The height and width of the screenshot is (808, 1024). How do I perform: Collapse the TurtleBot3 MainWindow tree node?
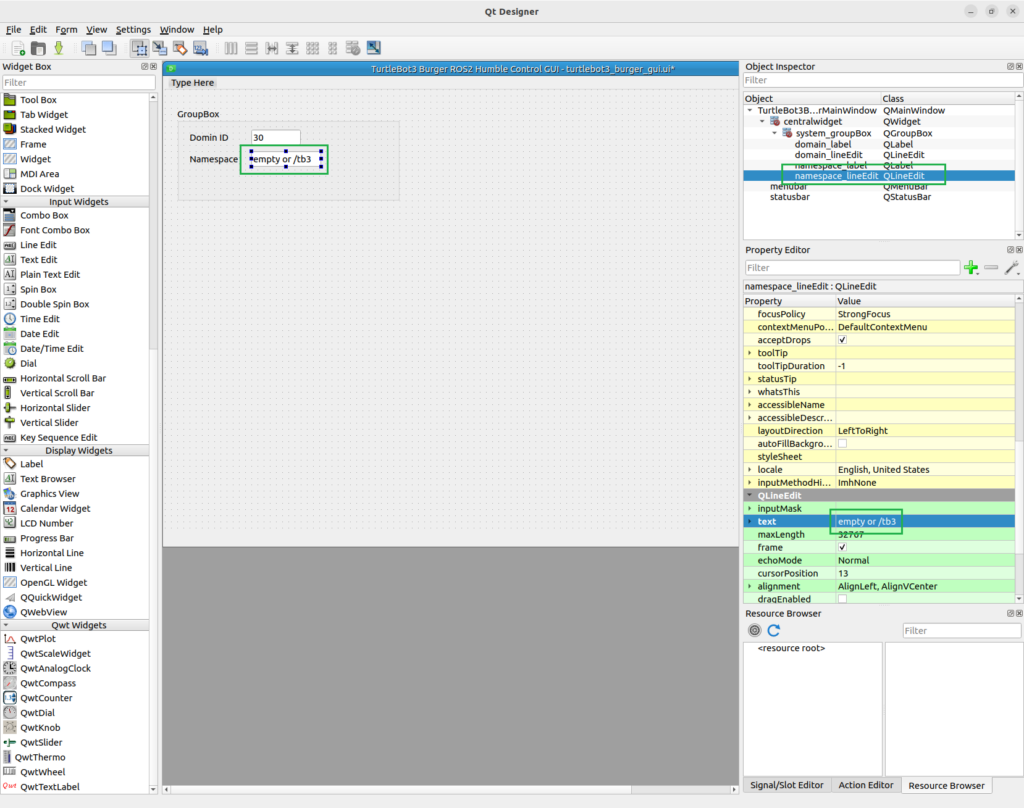point(750,110)
